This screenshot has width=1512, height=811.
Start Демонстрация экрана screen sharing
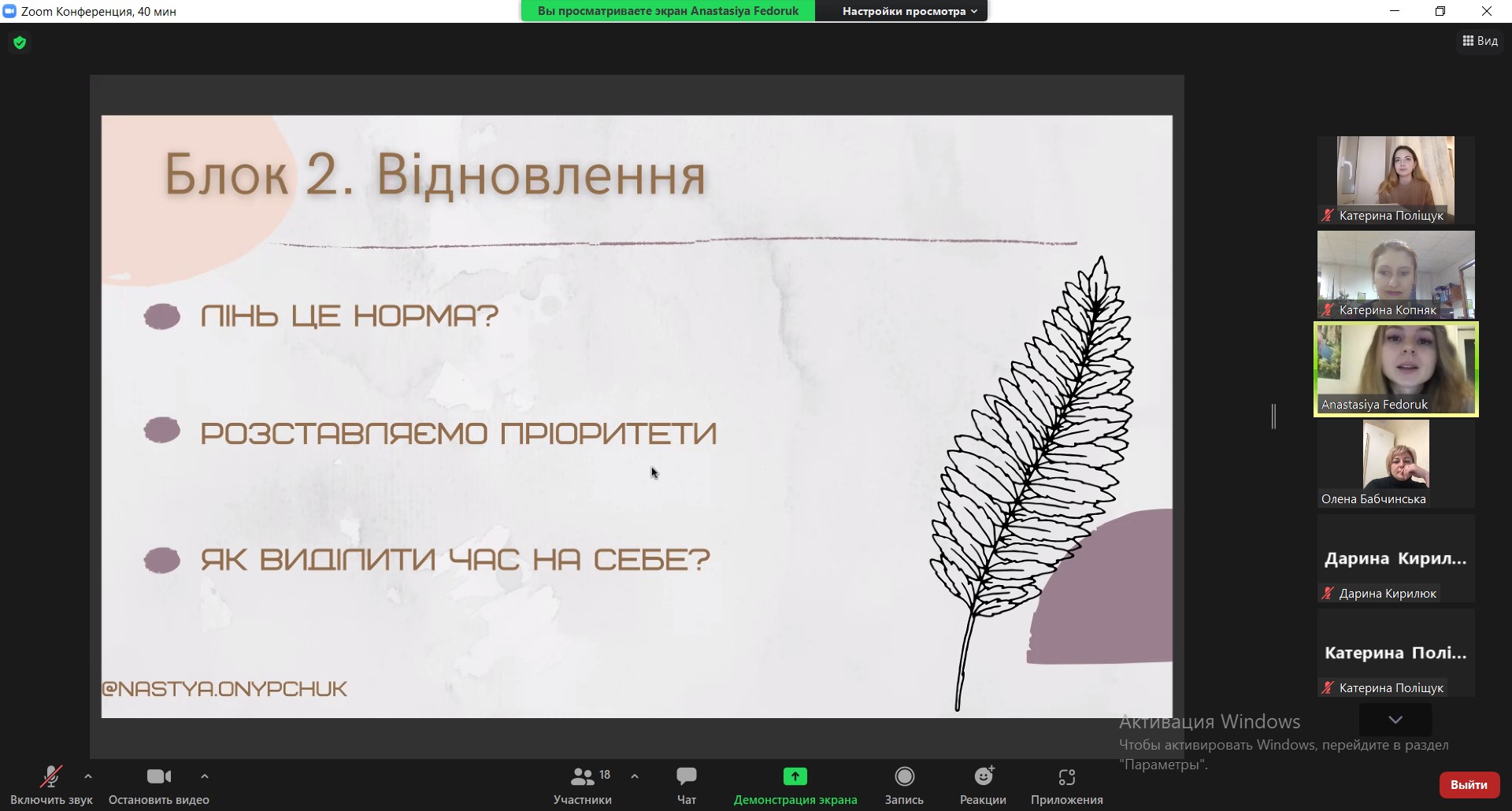(795, 786)
